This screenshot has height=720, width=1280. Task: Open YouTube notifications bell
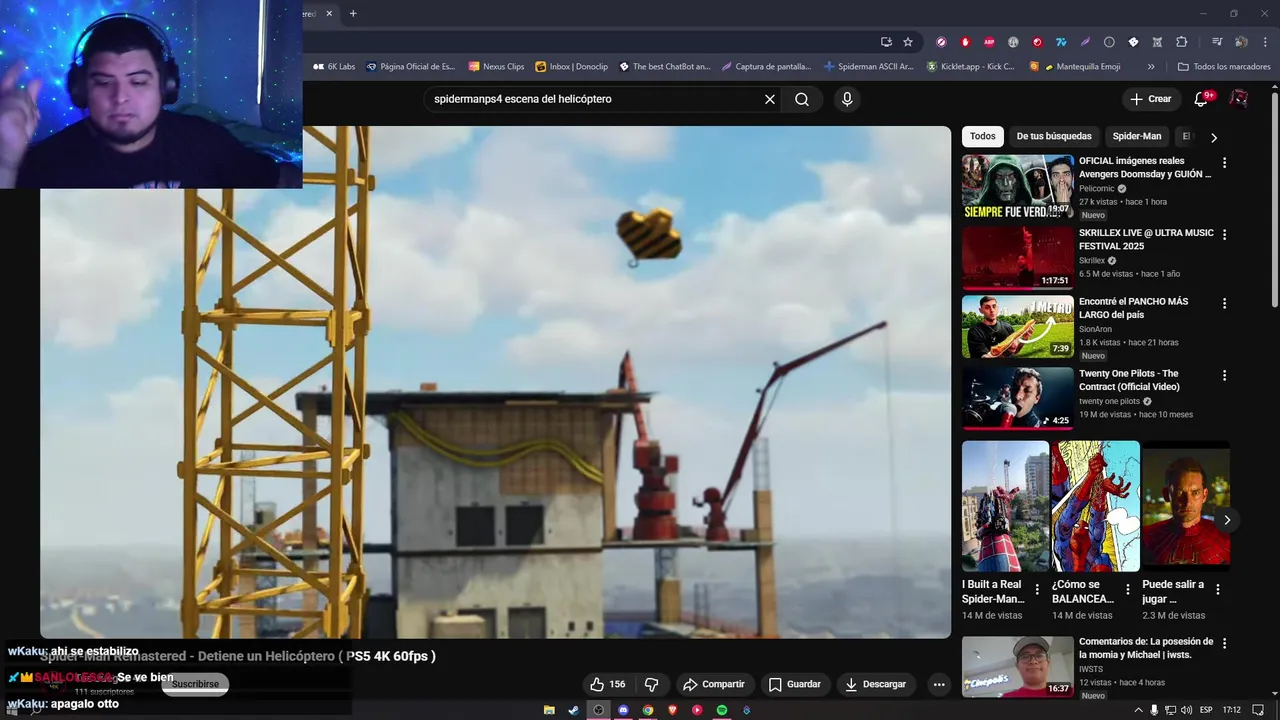click(1203, 99)
